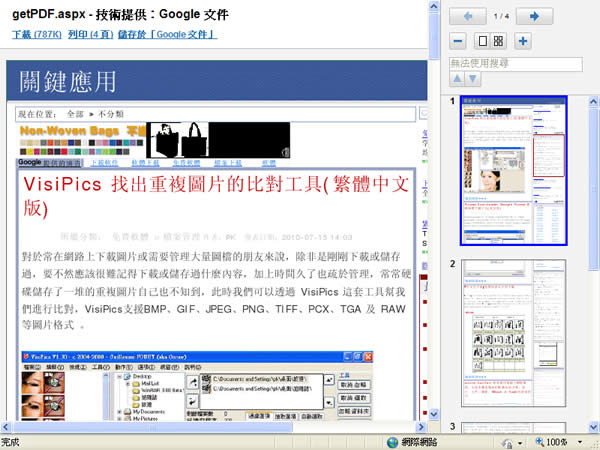600x450 pixels.
Task: Click the zoom magnifier icon in status bar
Action: point(540,442)
